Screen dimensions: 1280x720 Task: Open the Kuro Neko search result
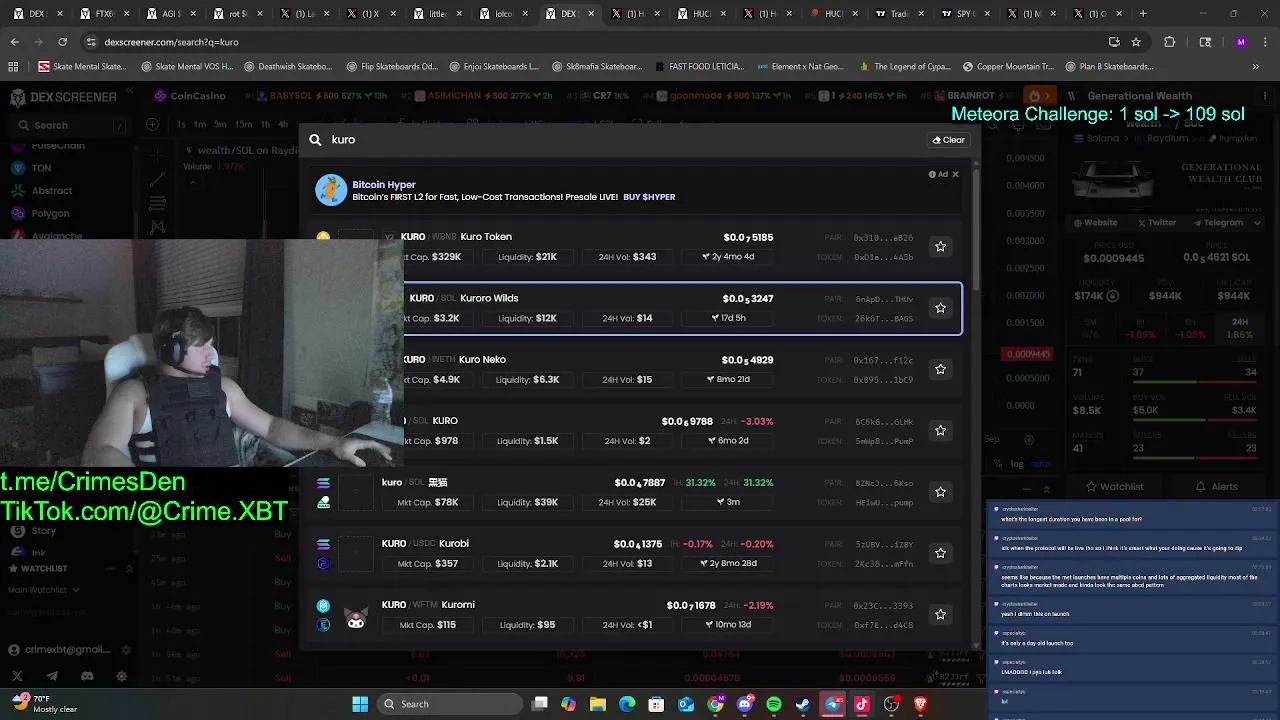pyautogui.click(x=635, y=369)
